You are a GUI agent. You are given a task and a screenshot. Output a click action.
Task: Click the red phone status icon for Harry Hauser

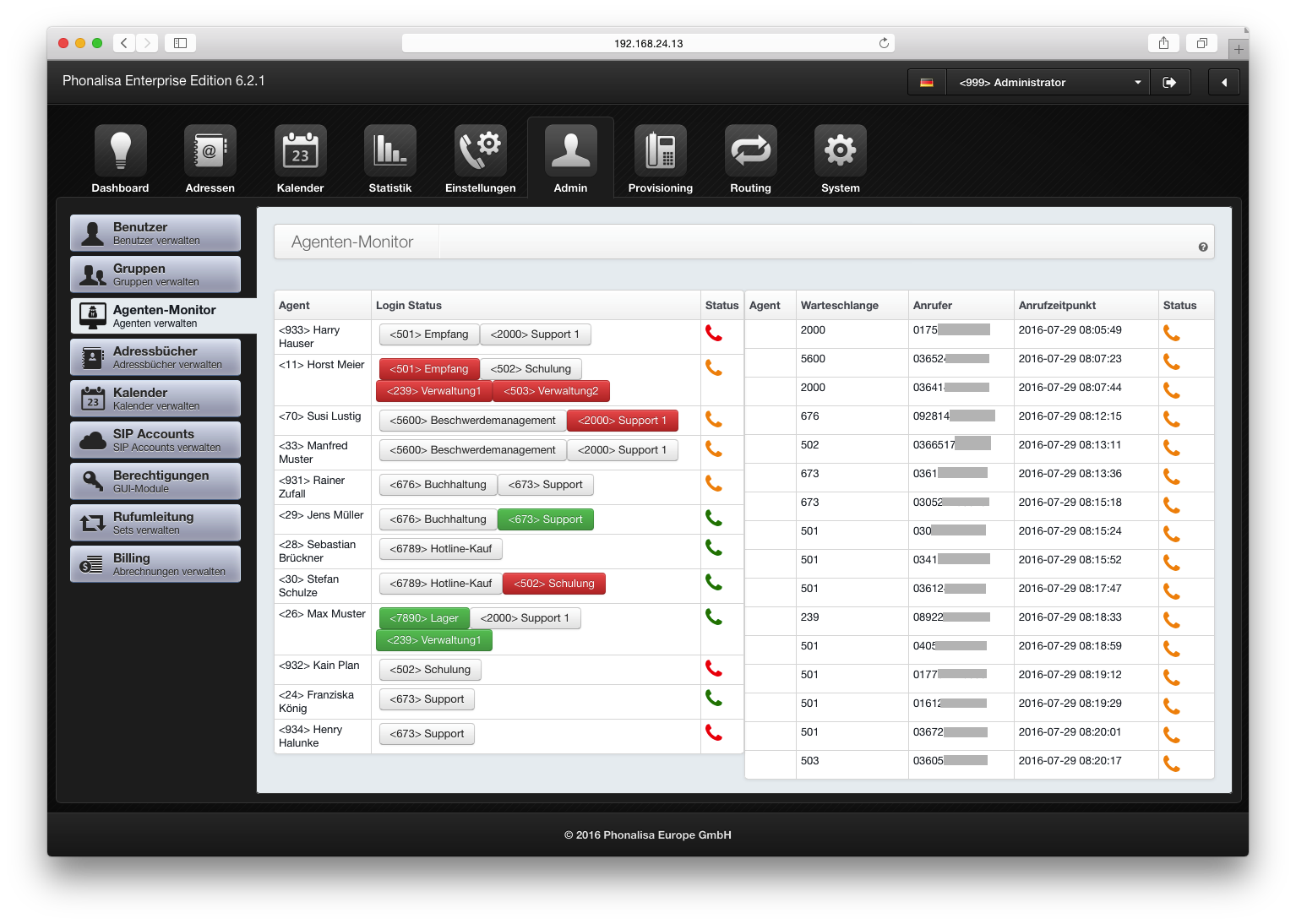point(714,334)
